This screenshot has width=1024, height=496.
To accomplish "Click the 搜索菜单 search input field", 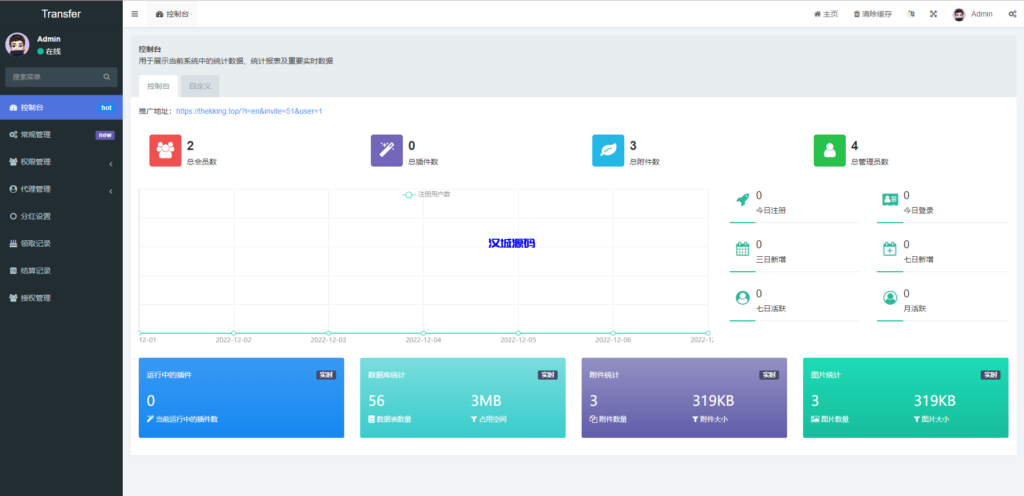I will [x=52, y=77].
